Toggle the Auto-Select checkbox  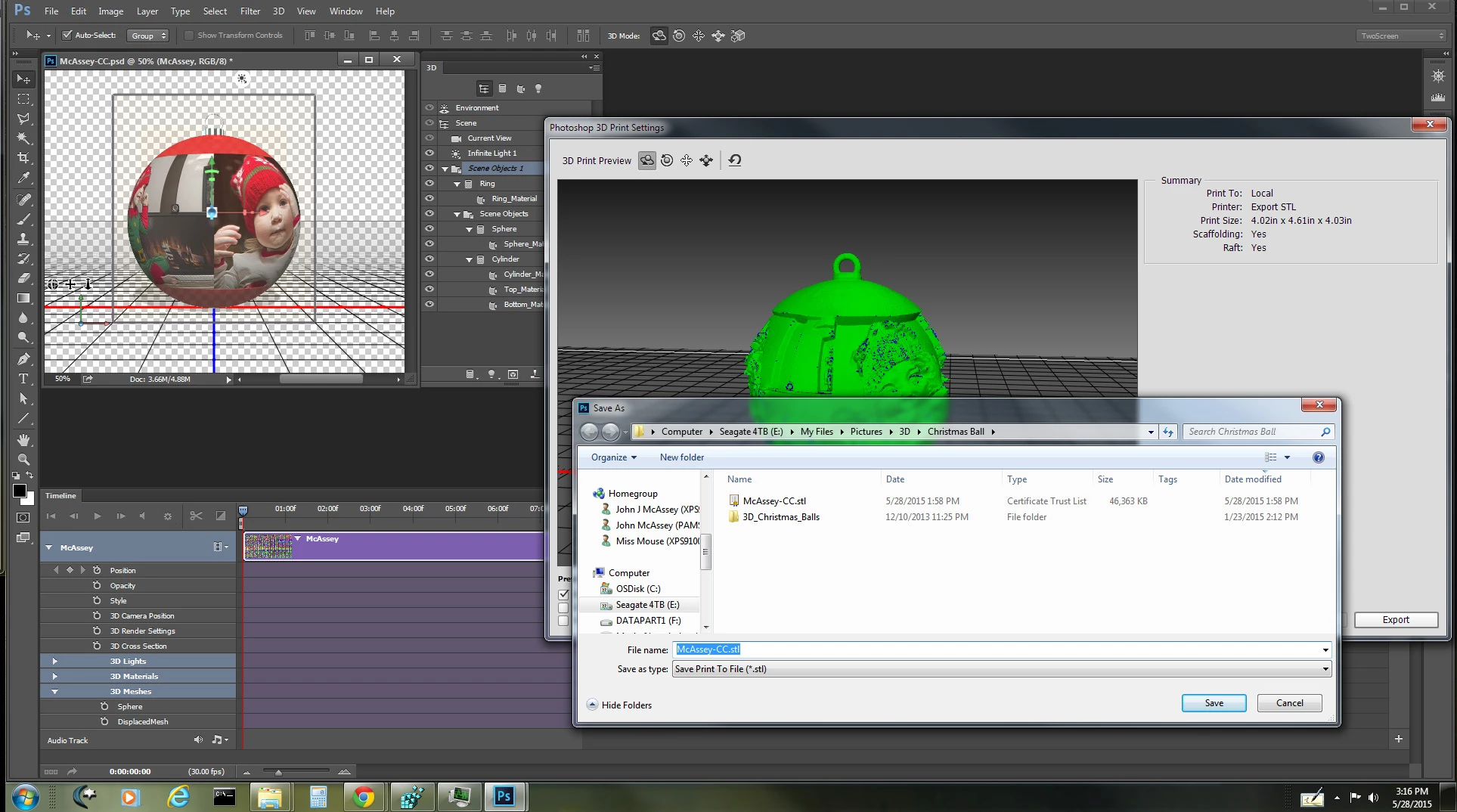[67, 35]
